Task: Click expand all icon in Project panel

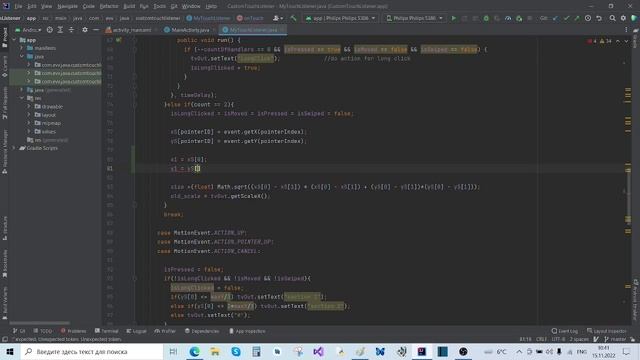Action: coord(60,30)
